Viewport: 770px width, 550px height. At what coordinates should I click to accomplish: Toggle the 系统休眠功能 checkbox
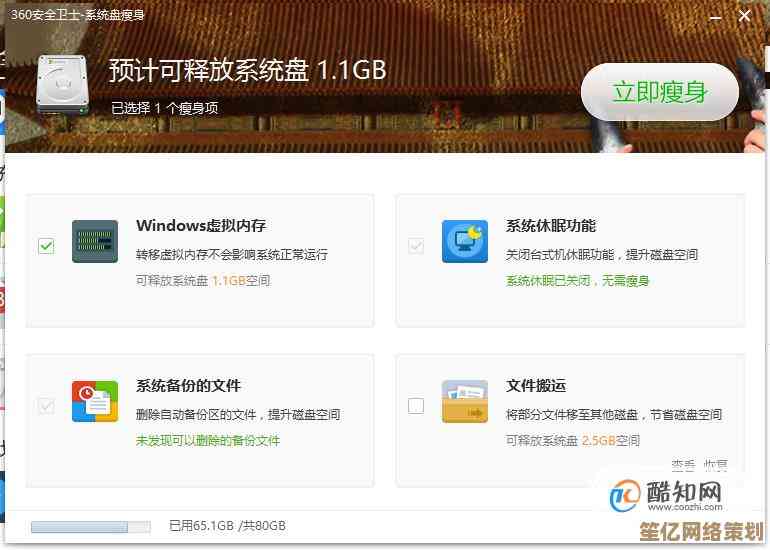[x=416, y=246]
